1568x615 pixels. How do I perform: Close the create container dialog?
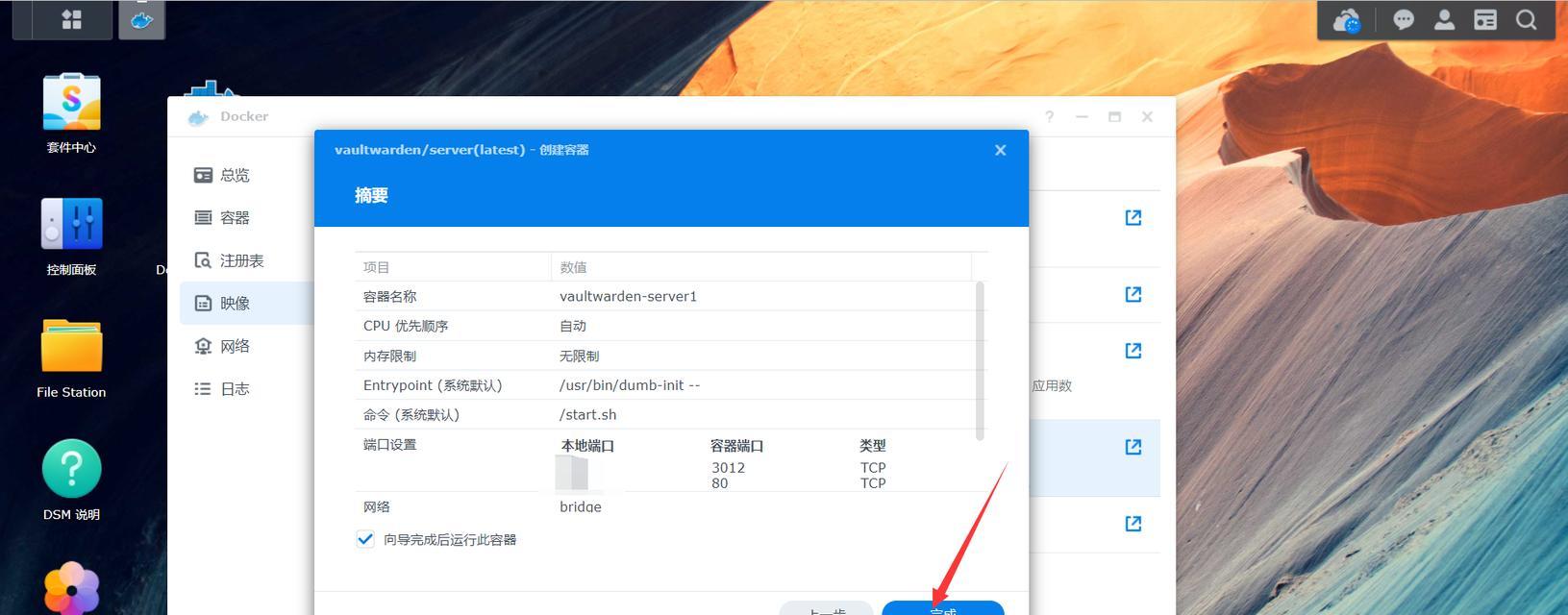click(x=1001, y=150)
